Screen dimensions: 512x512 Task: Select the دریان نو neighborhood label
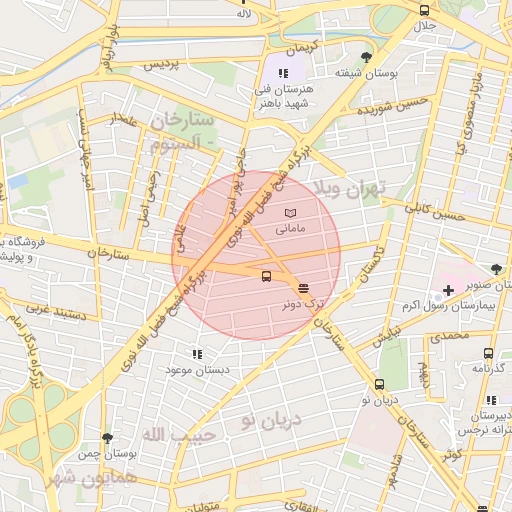pyautogui.click(x=271, y=421)
